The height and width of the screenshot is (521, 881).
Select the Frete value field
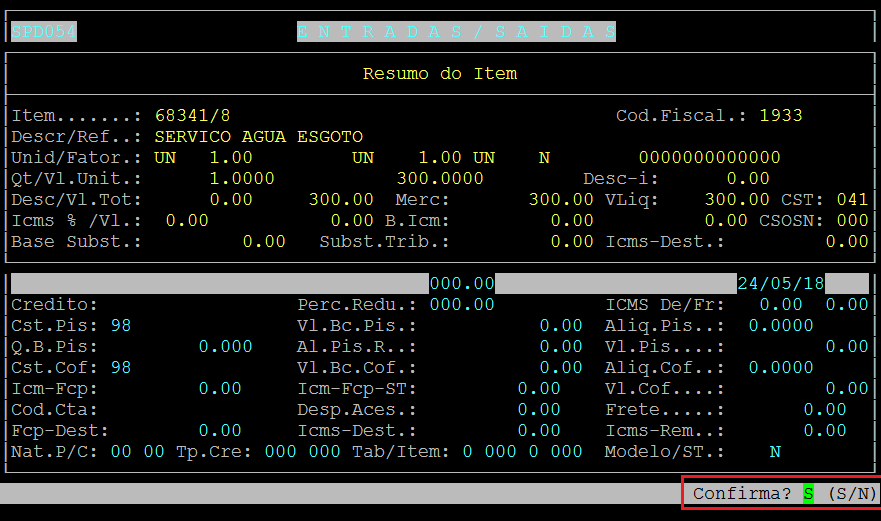pyautogui.click(x=825, y=409)
